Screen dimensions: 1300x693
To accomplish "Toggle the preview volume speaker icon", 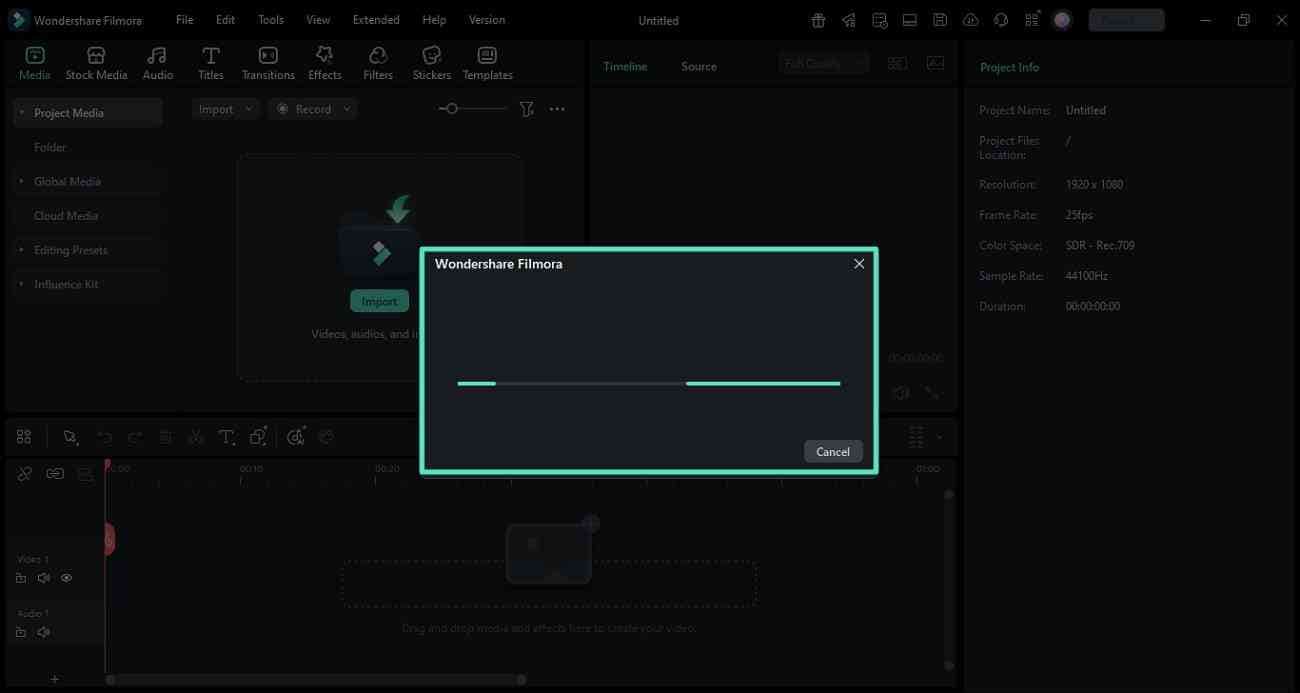I will 900,394.
